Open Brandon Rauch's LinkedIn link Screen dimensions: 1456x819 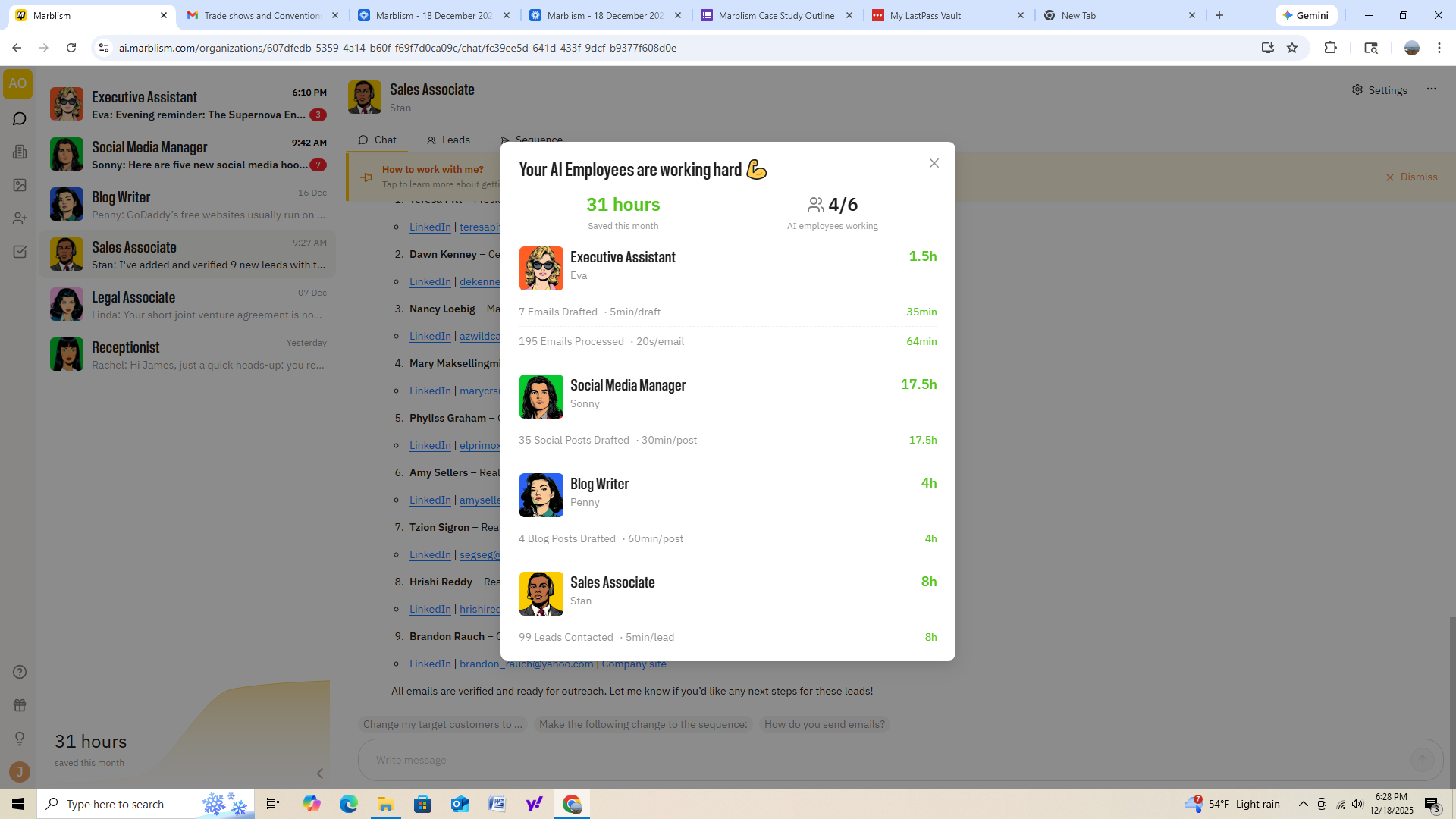430,664
